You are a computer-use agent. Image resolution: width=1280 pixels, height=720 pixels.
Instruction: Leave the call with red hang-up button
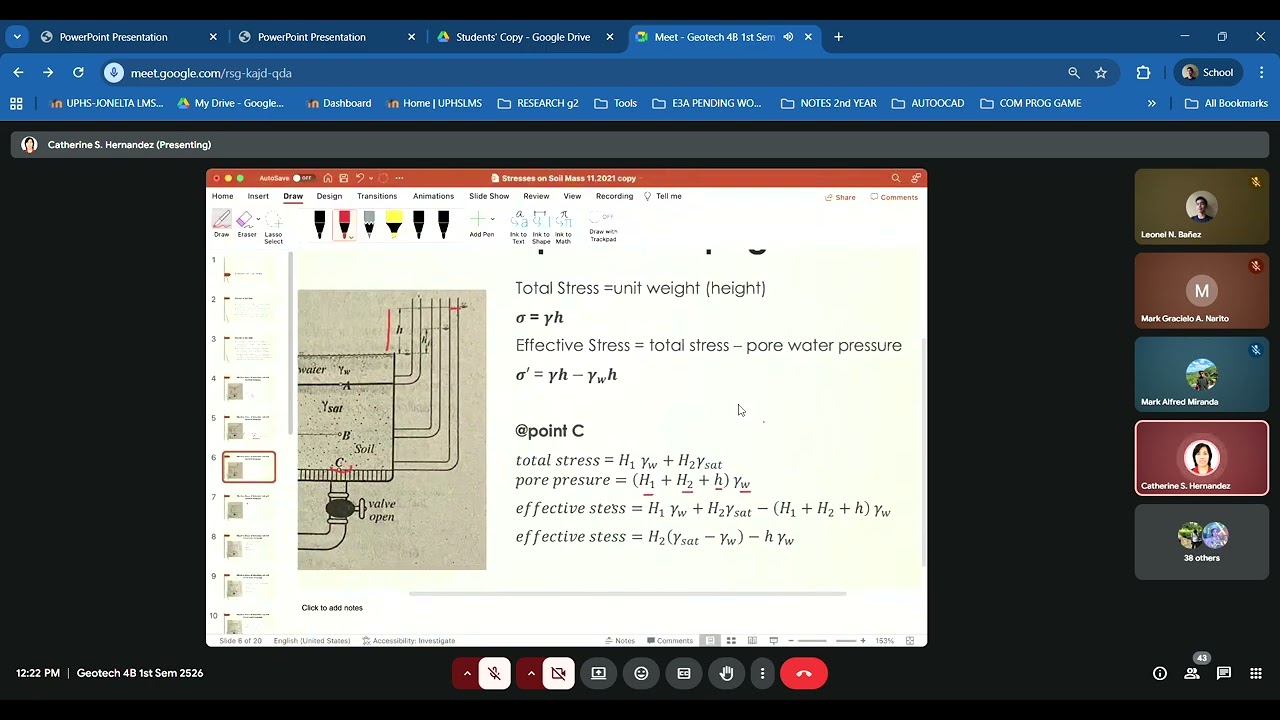point(804,673)
